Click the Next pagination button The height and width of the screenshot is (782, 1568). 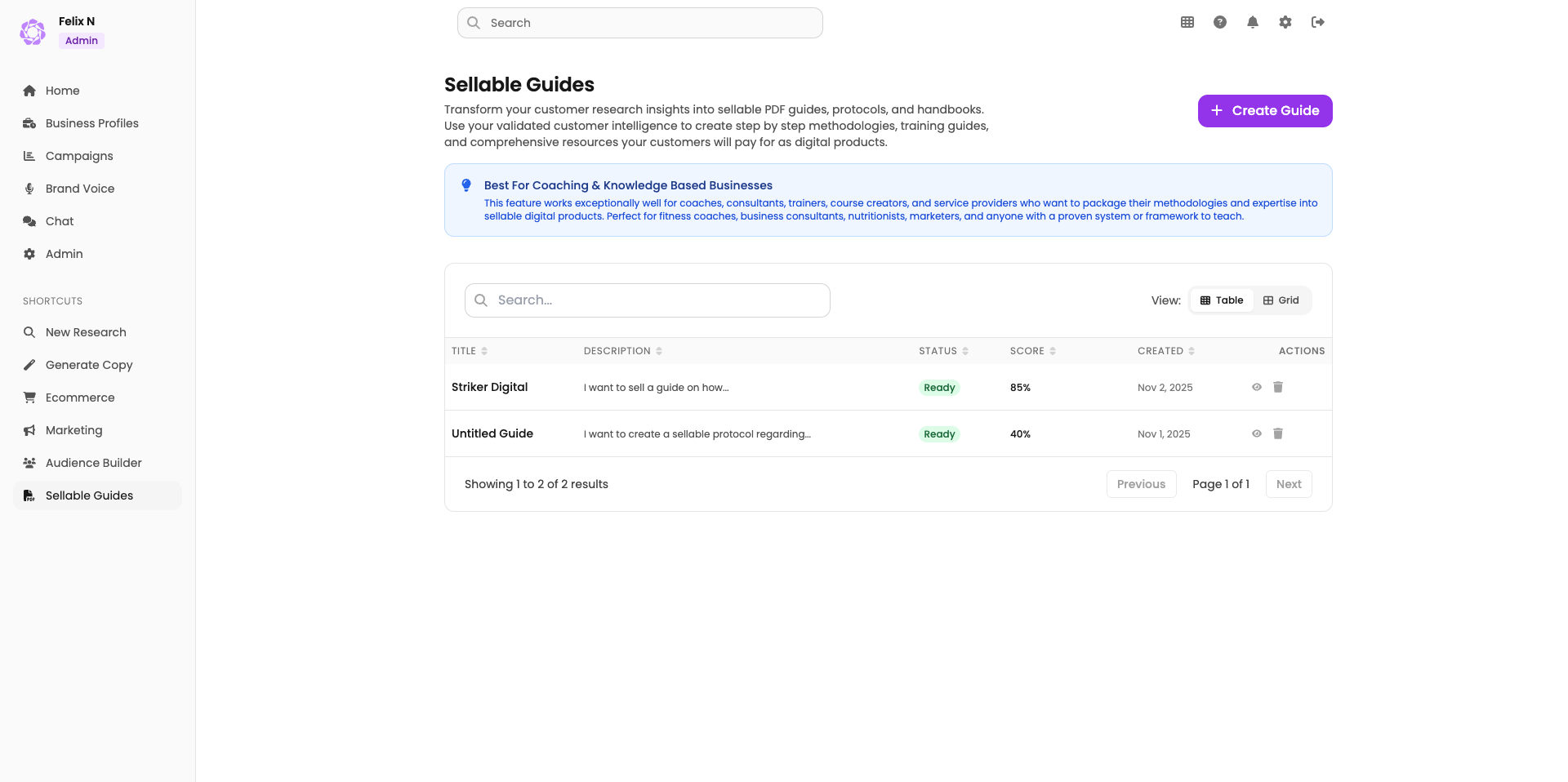click(1288, 484)
